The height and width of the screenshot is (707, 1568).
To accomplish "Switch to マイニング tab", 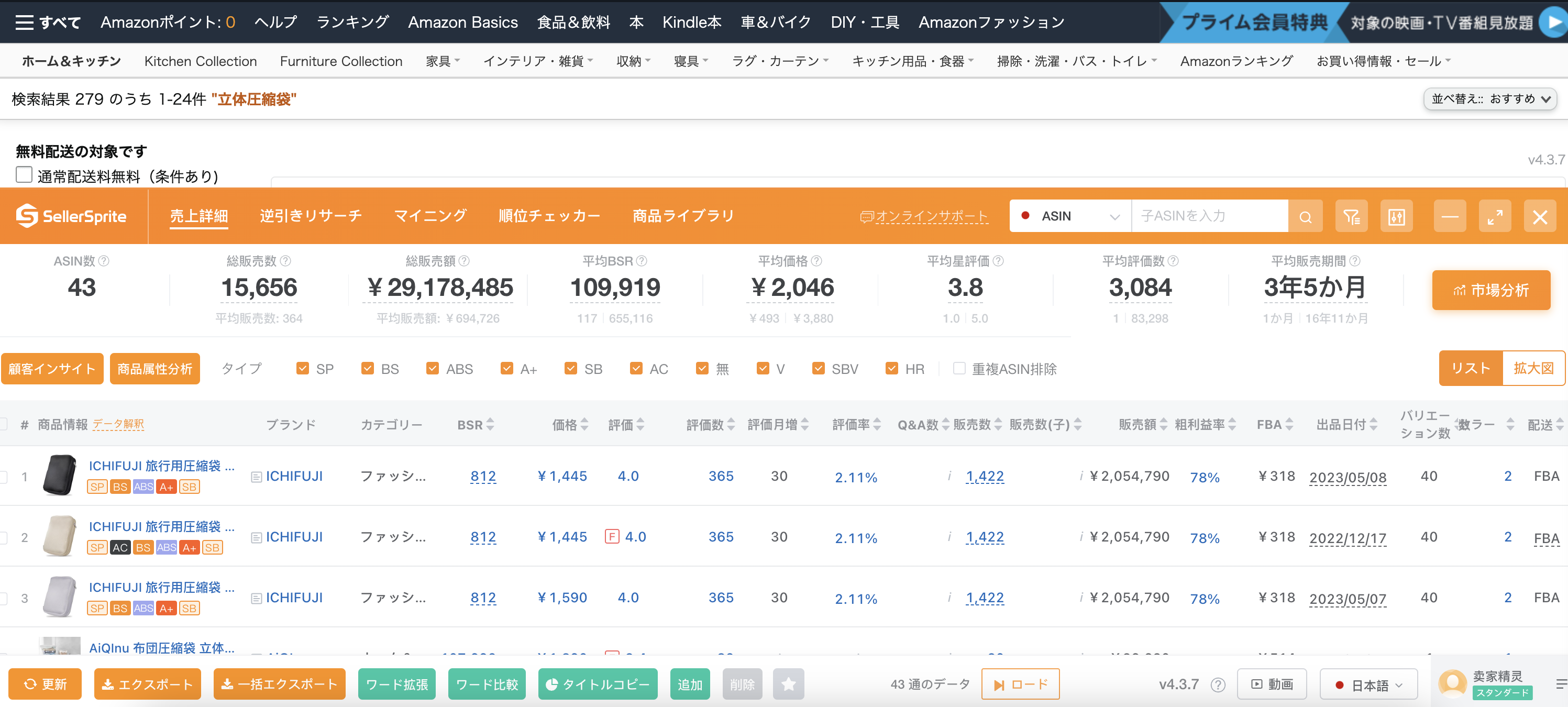I will (430, 216).
